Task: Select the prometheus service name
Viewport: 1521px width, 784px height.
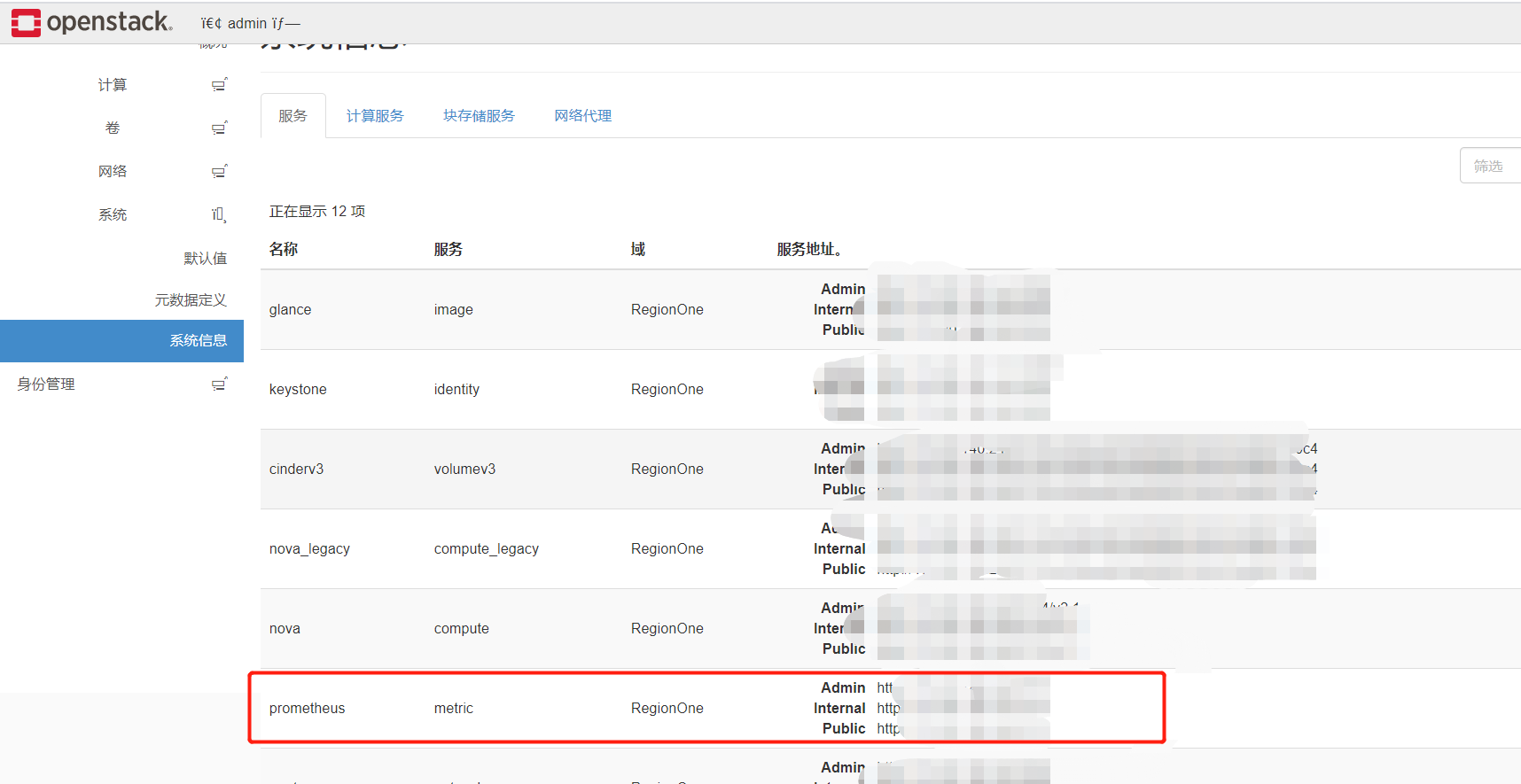Action: point(307,709)
